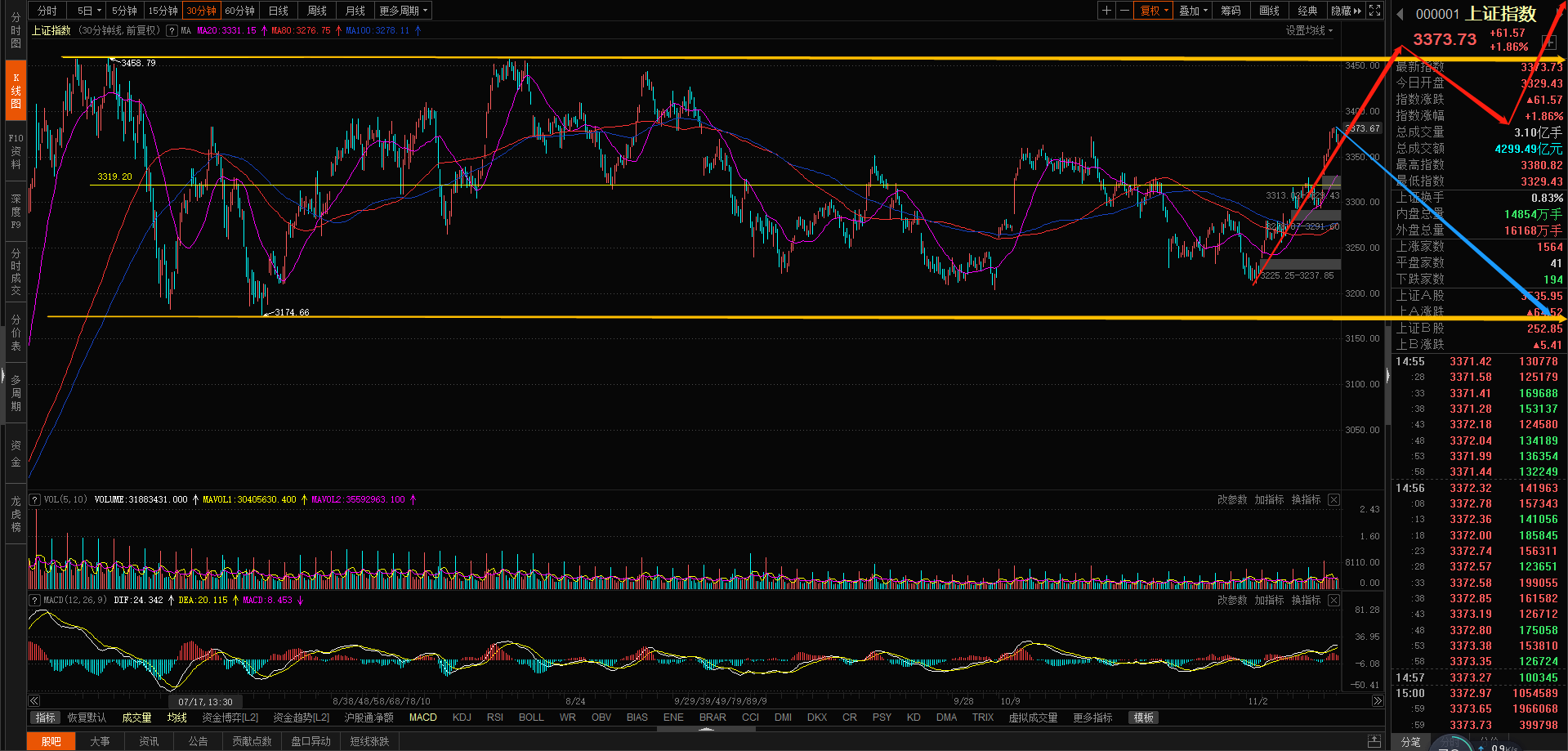Select 分笔 tab in tick list
The width and height of the screenshot is (1568, 751).
1411,742
